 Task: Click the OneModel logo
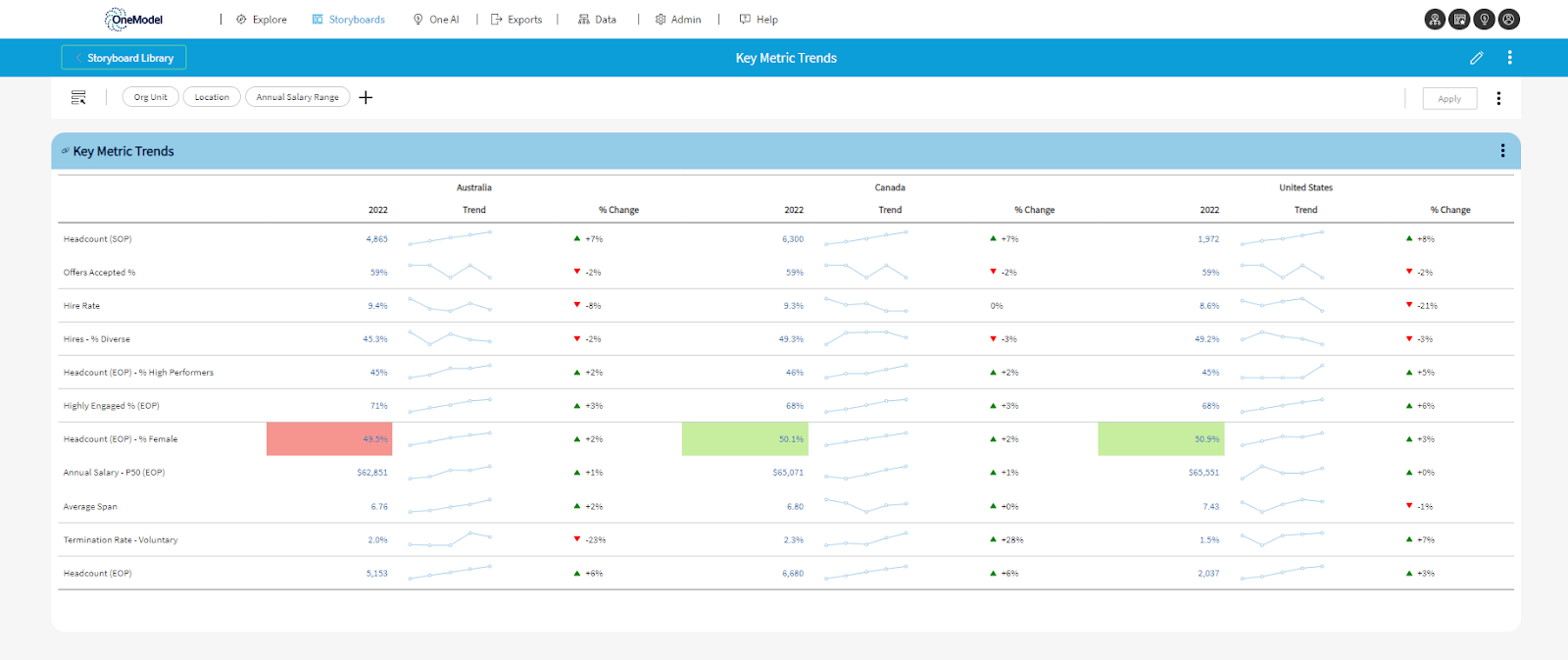(134, 19)
